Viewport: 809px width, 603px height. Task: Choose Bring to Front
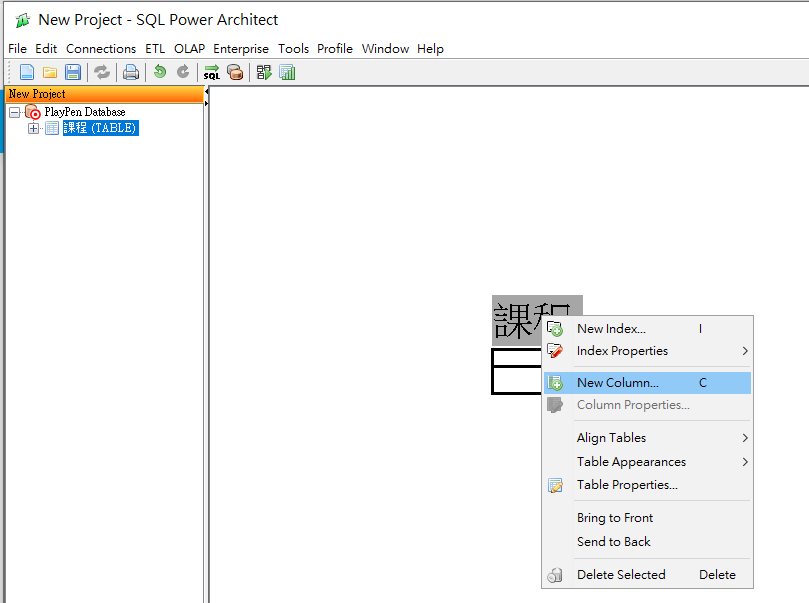click(x=648, y=518)
